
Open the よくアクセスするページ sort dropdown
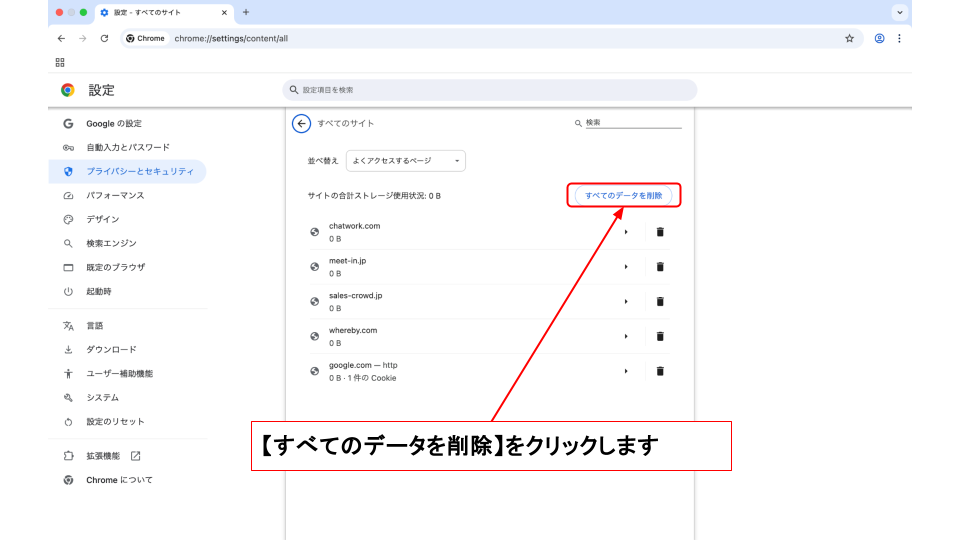click(406, 161)
